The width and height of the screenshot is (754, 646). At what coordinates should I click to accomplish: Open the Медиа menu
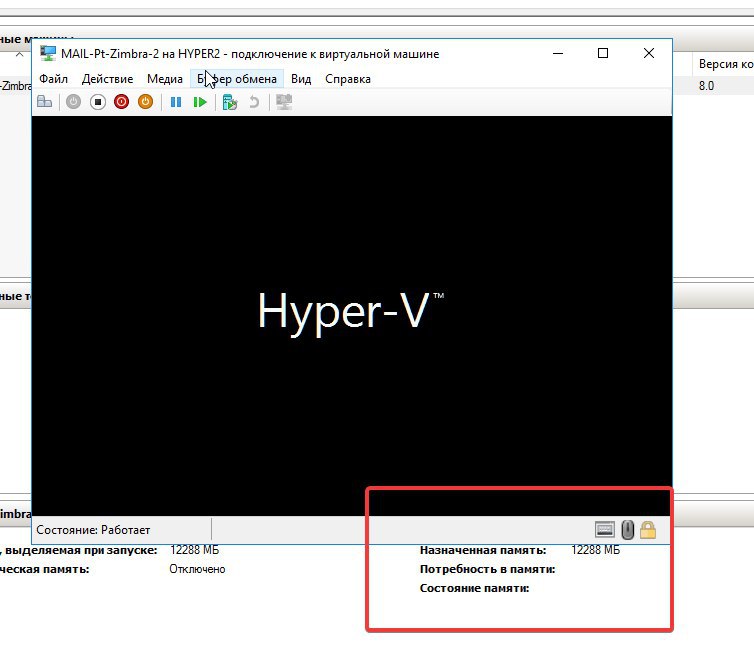coord(165,79)
